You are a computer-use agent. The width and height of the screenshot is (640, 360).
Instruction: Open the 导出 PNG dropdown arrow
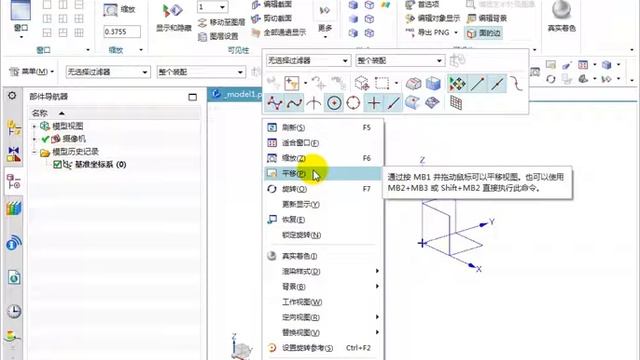click(x=456, y=32)
